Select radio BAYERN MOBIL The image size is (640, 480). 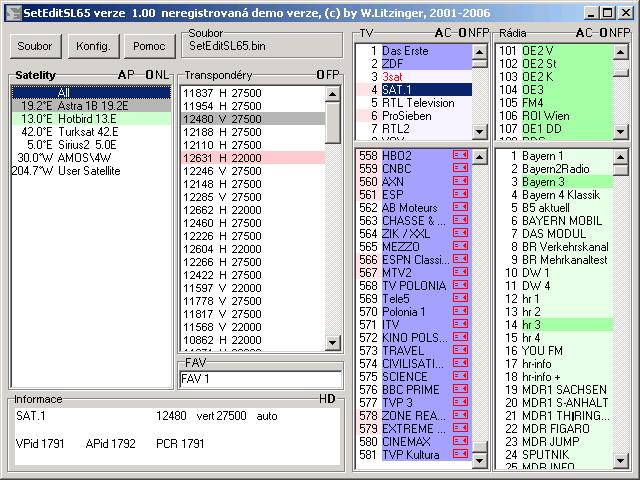(555, 221)
